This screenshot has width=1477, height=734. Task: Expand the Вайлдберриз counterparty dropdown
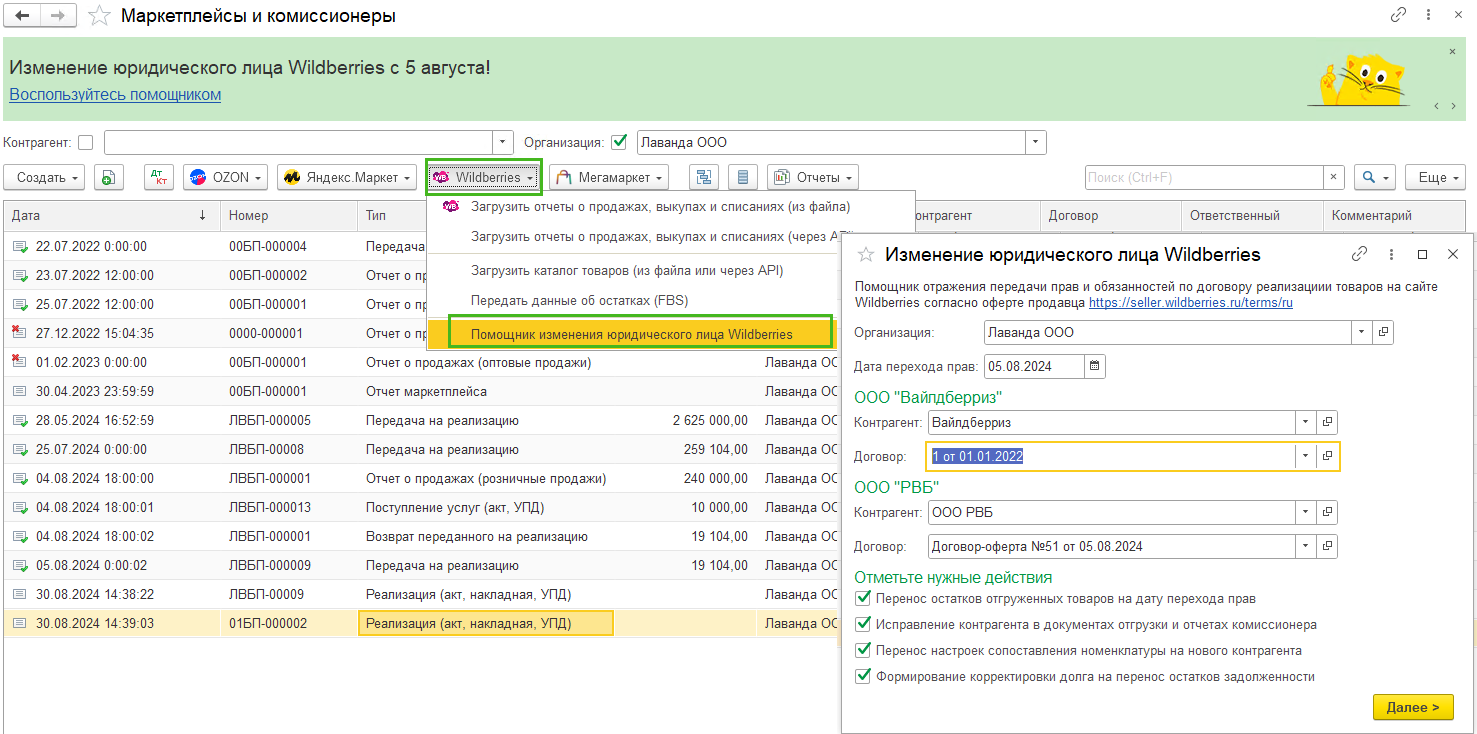(1306, 422)
